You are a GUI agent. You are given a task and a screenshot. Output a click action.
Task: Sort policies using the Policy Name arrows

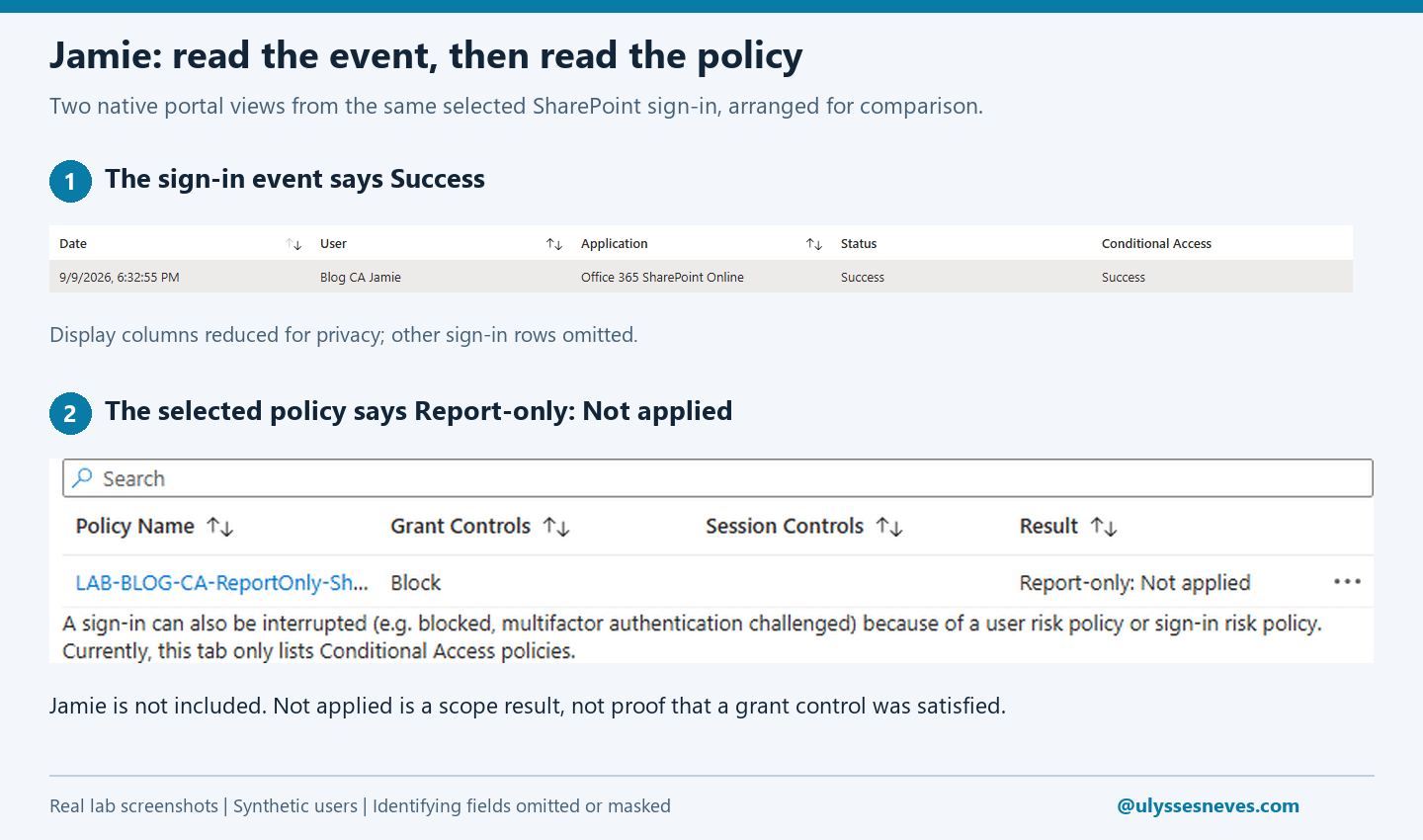point(220,527)
